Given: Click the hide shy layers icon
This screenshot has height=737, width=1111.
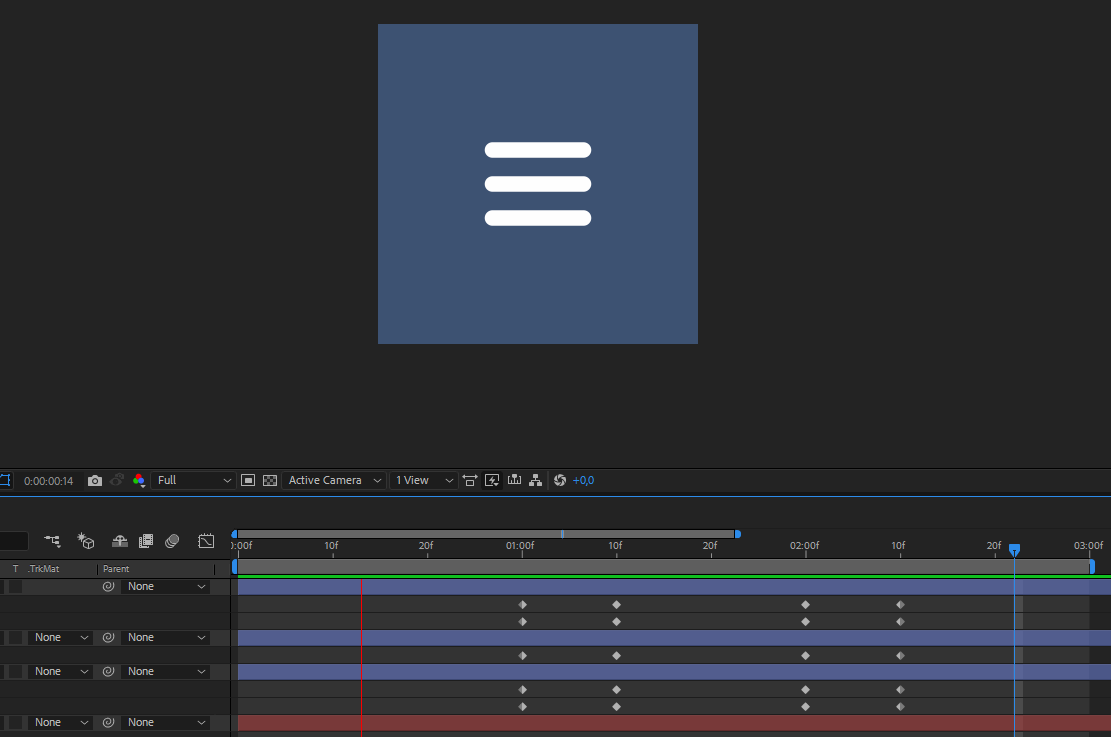Looking at the screenshot, I should 120,541.
